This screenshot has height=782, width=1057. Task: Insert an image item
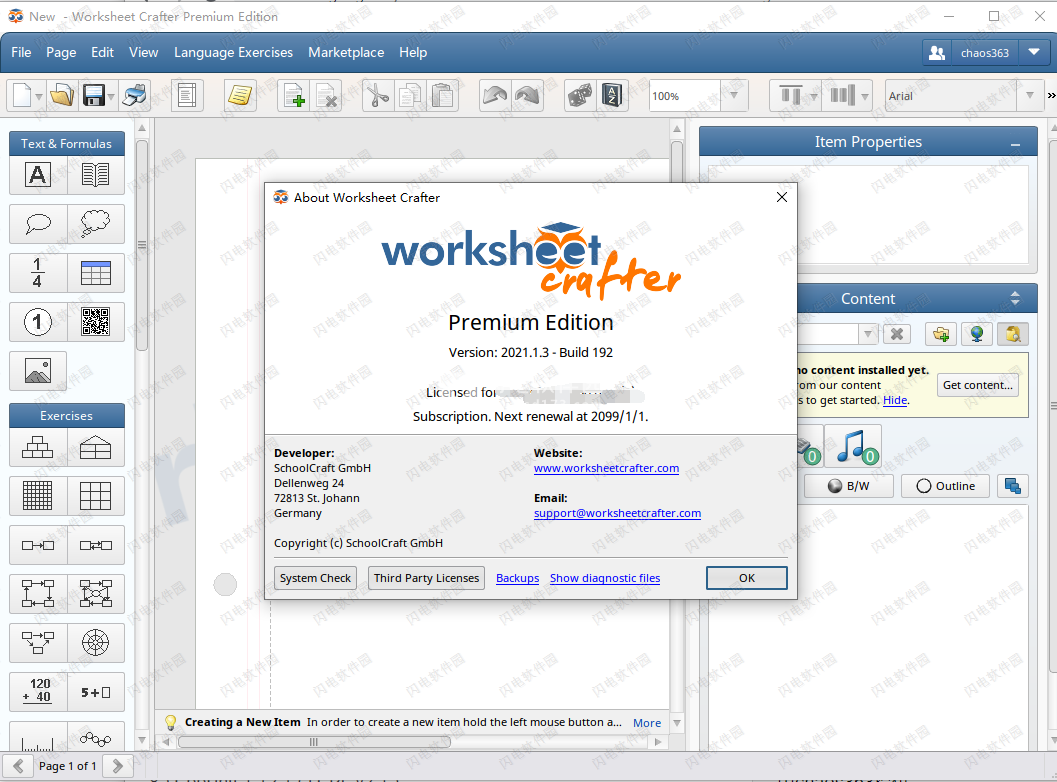(x=38, y=371)
